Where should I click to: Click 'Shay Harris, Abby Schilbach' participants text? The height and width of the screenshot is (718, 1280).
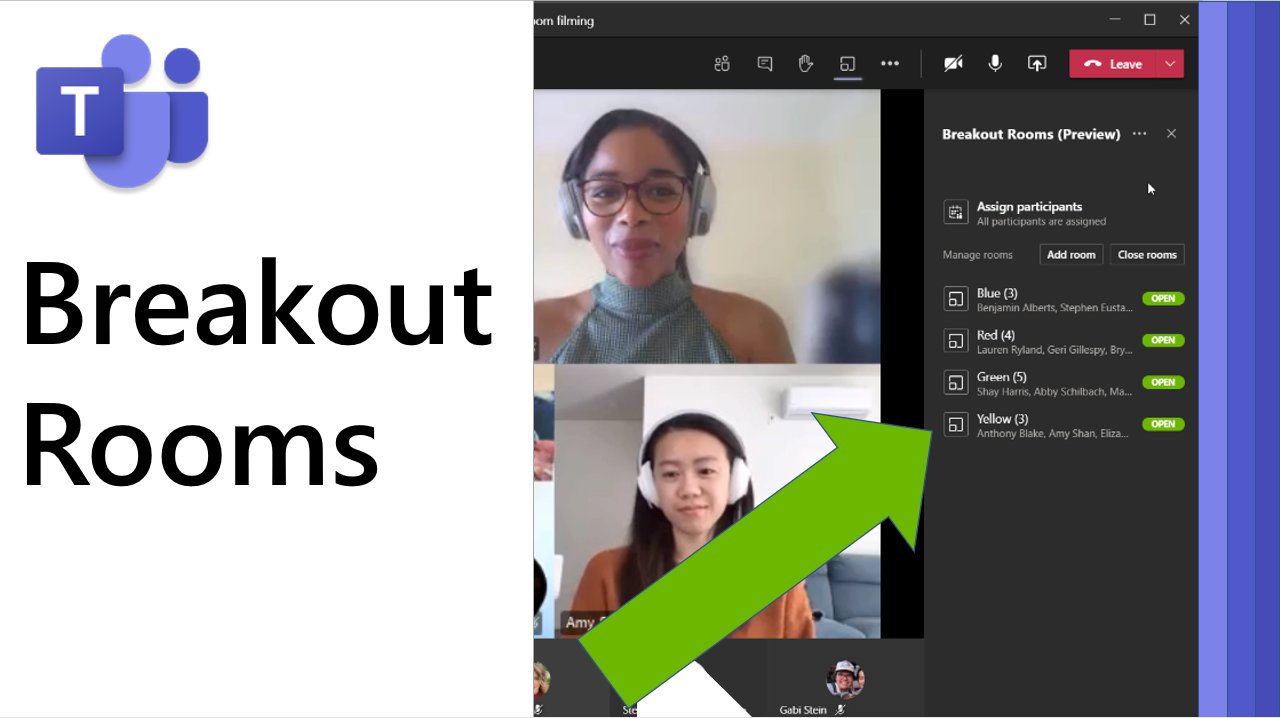click(1055, 392)
